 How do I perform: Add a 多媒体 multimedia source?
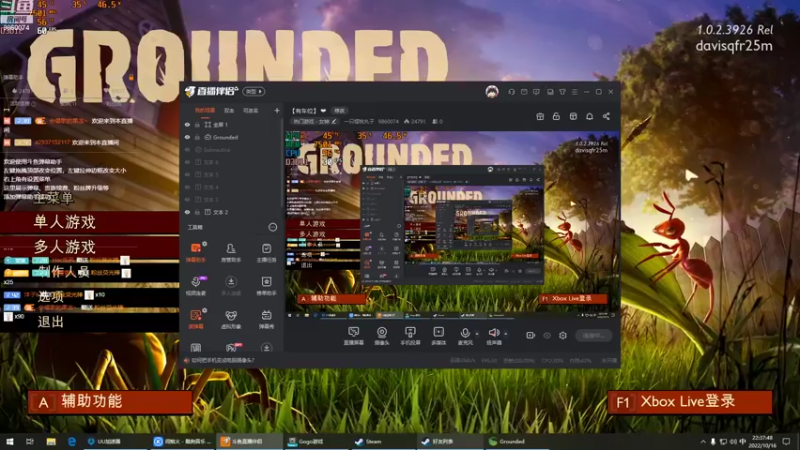coord(438,336)
